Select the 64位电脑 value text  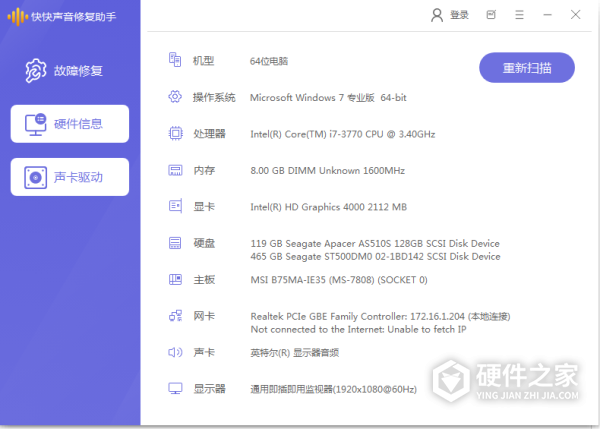(269, 61)
